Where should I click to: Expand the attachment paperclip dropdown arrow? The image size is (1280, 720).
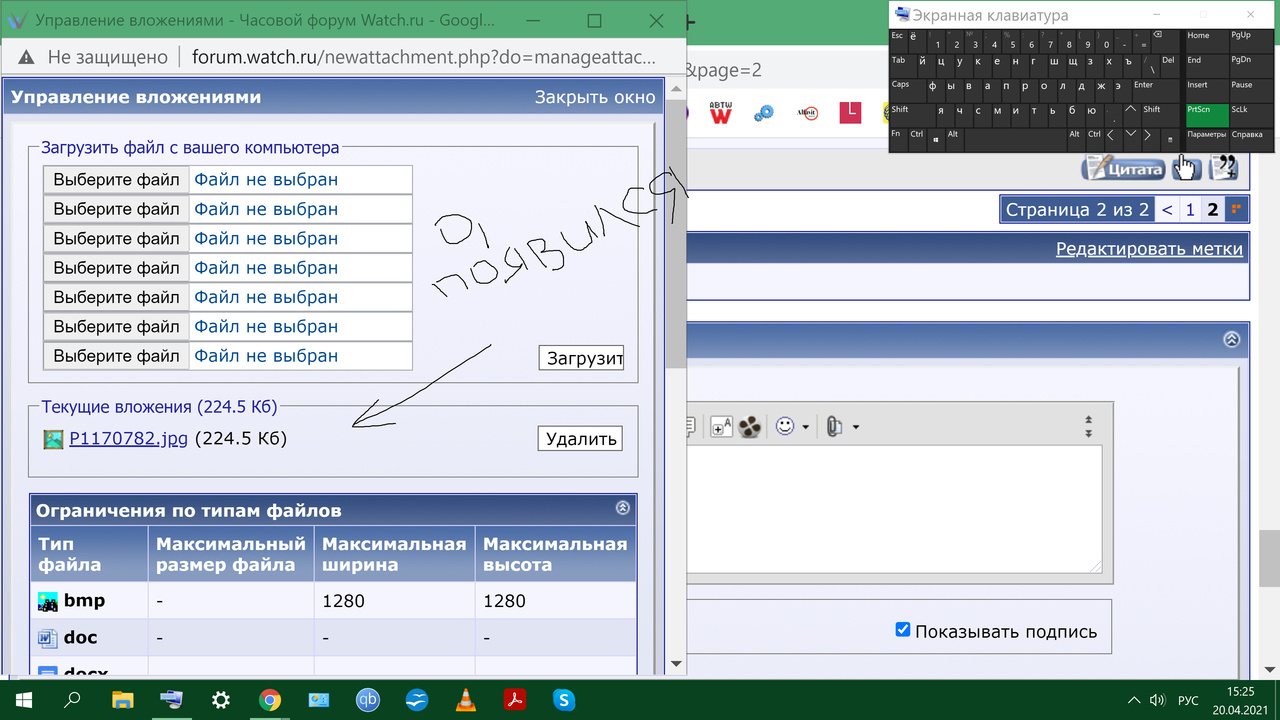pos(855,427)
